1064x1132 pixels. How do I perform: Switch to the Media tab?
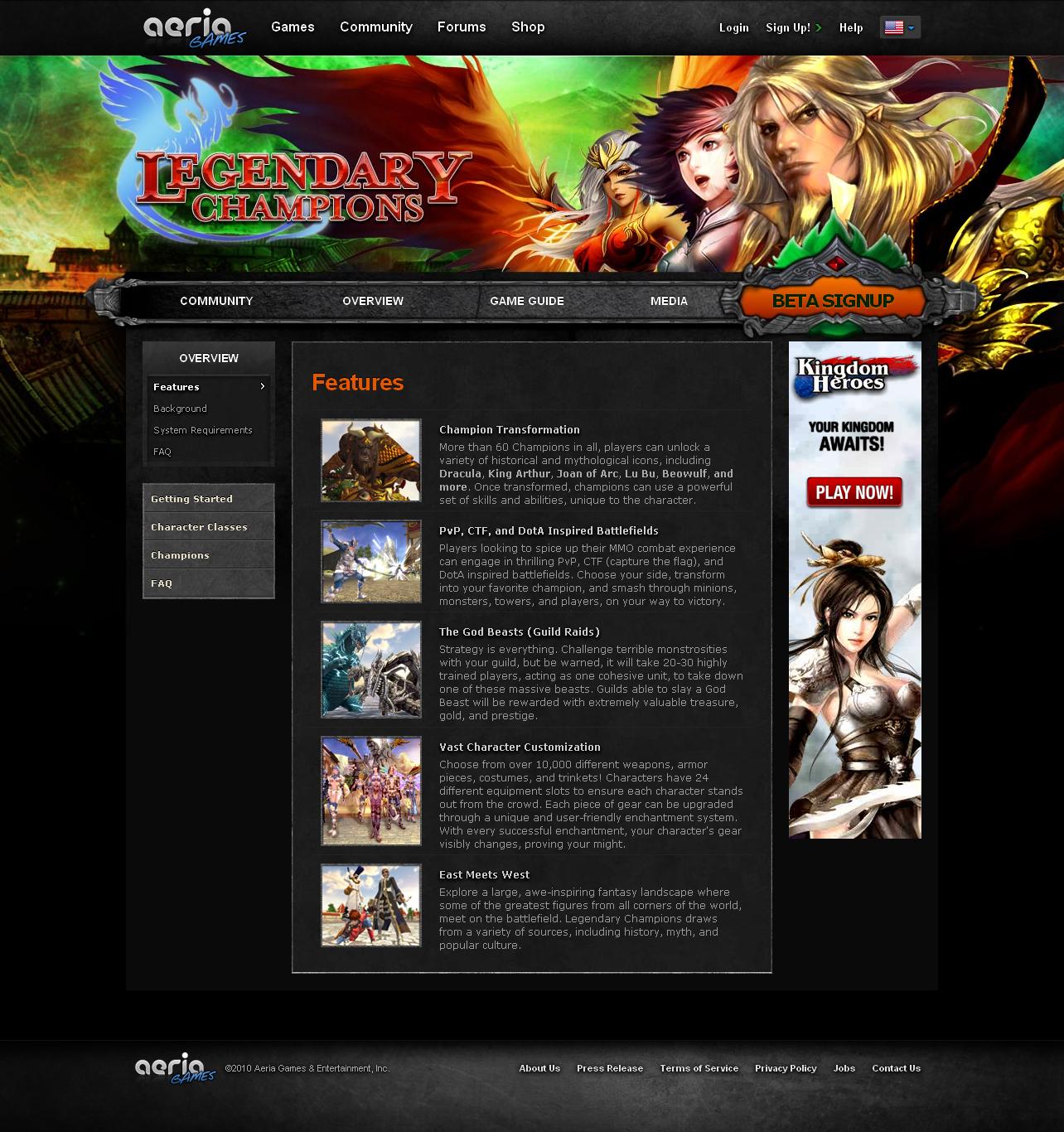[x=669, y=301]
